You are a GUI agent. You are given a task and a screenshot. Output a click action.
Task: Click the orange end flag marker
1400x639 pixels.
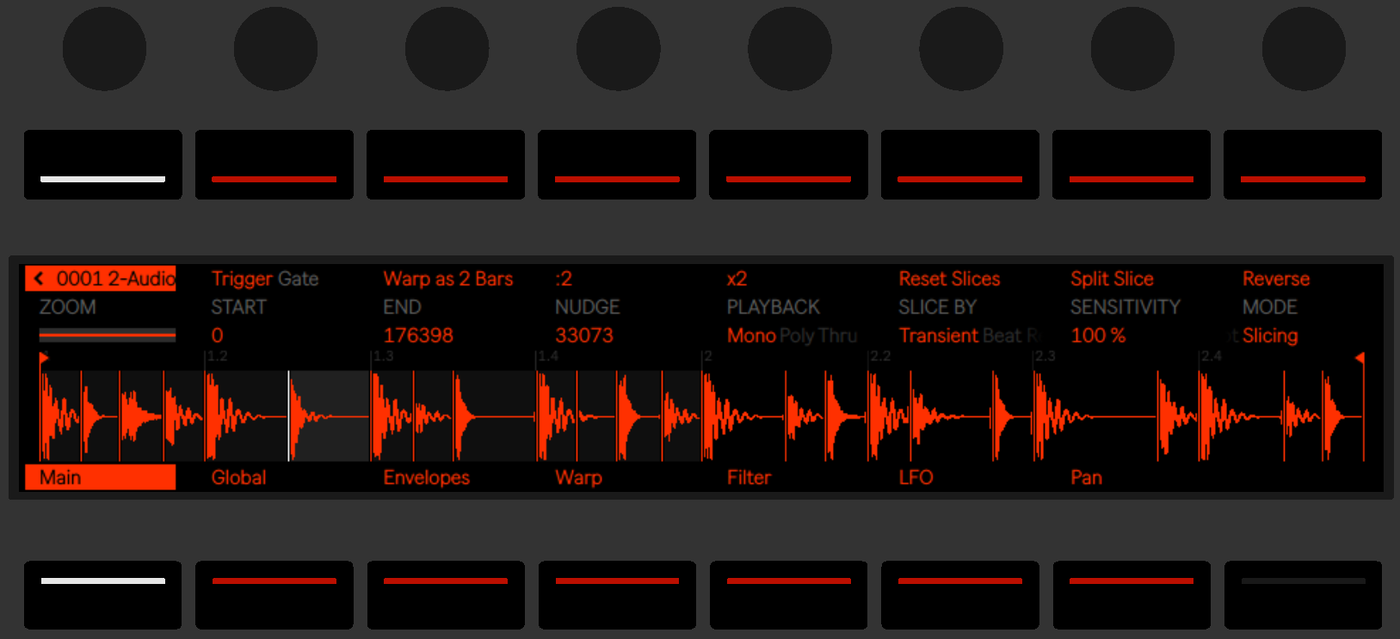coord(1360,357)
